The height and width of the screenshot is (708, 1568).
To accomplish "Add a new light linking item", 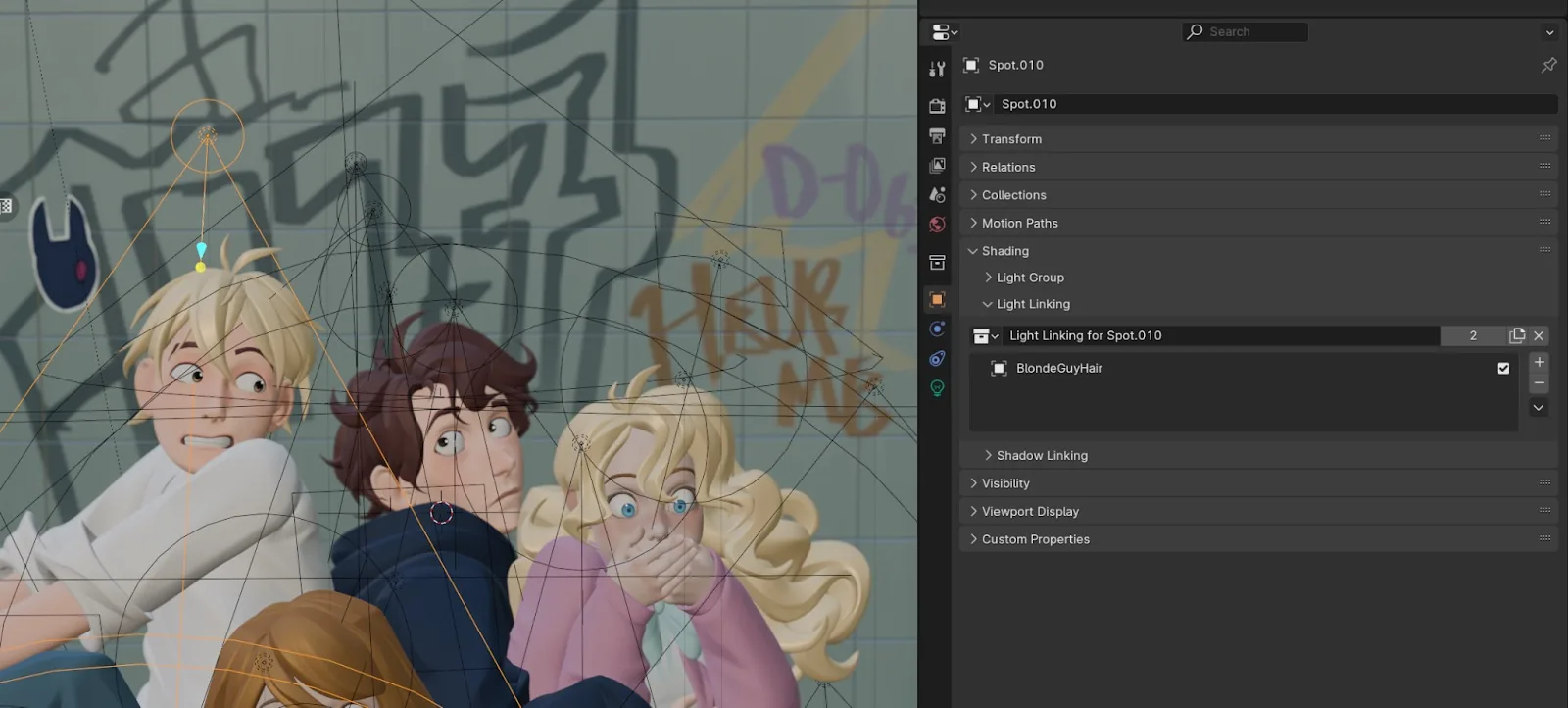I will pyautogui.click(x=1539, y=362).
